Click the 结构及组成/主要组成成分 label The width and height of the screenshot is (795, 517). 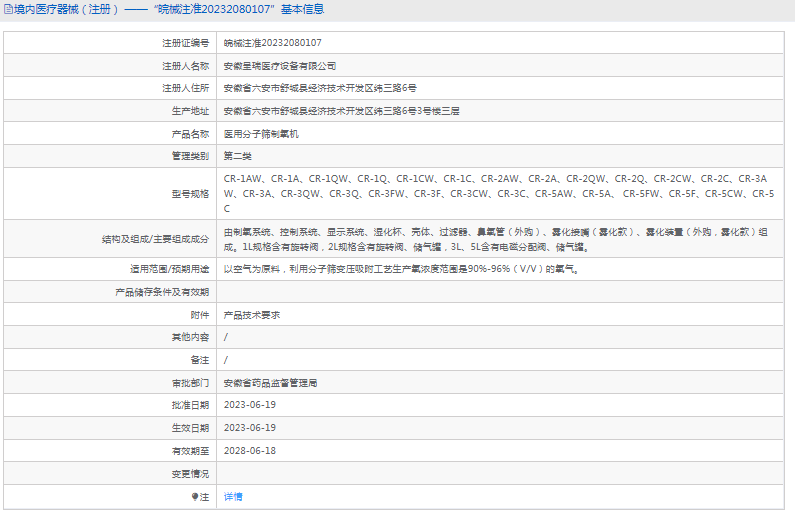156,239
